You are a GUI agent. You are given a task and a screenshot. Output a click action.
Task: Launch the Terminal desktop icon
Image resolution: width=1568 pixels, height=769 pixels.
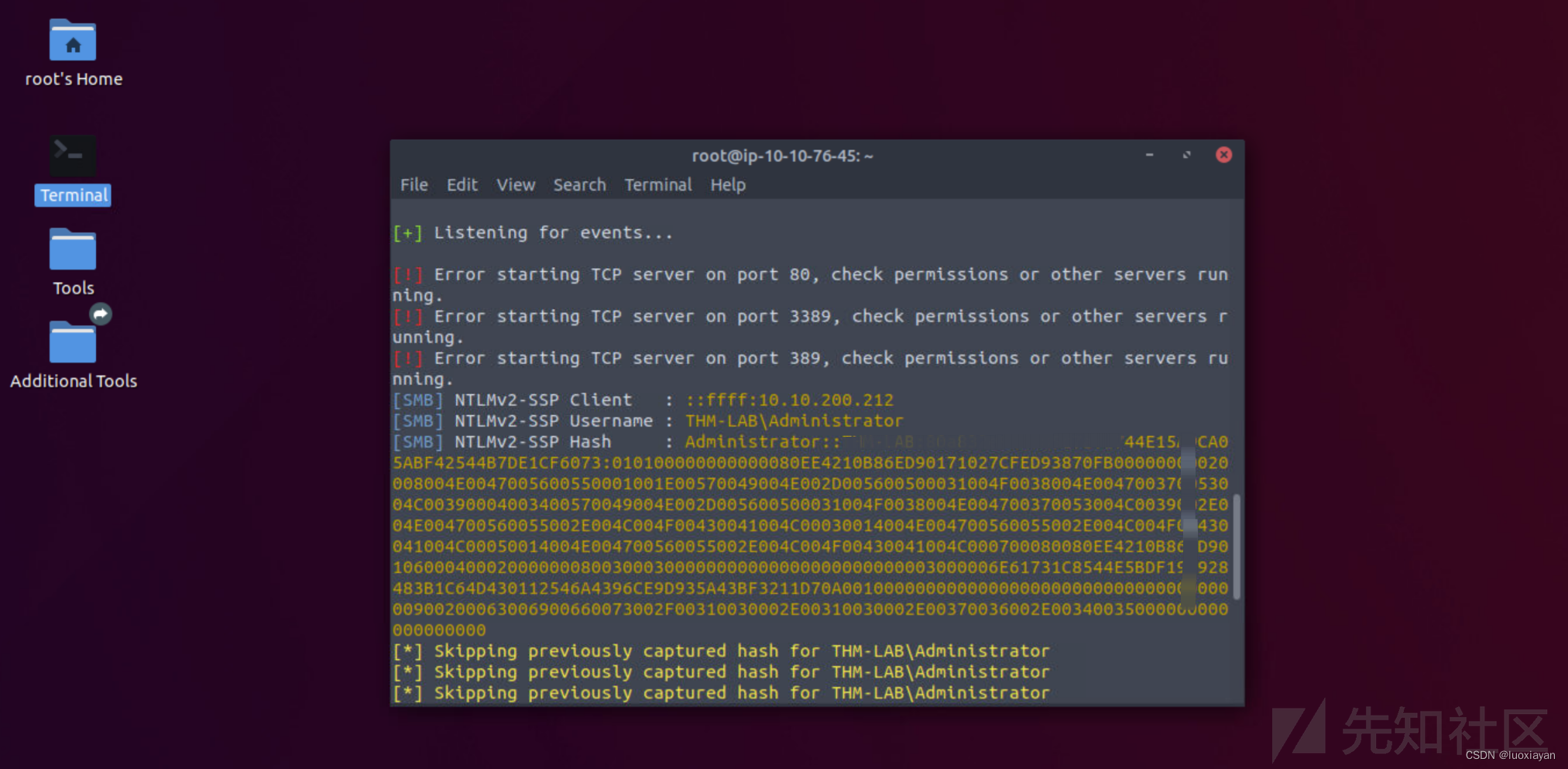[x=73, y=156]
